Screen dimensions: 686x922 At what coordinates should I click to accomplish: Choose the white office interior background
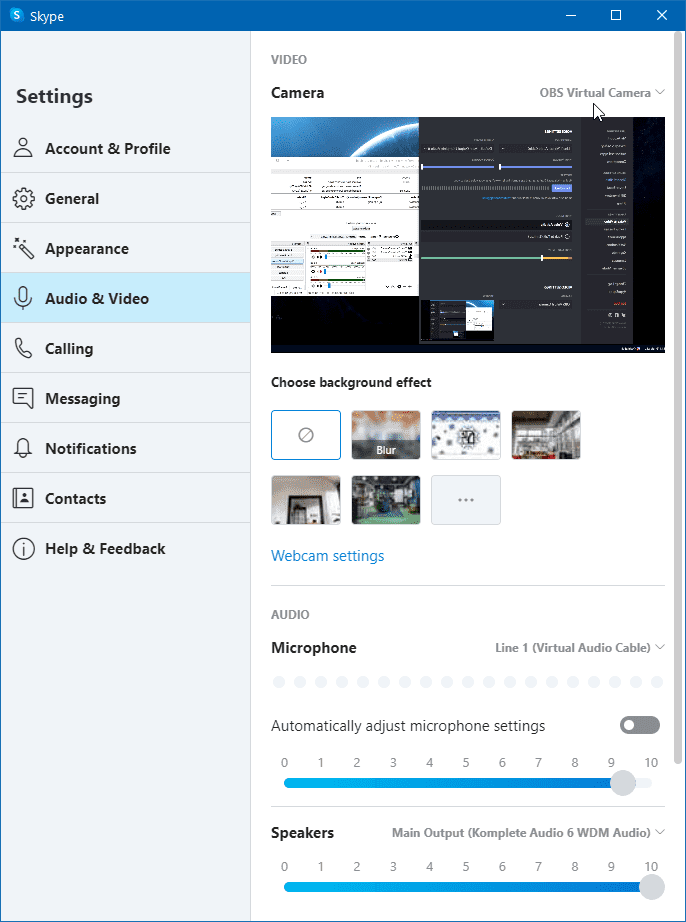point(546,435)
